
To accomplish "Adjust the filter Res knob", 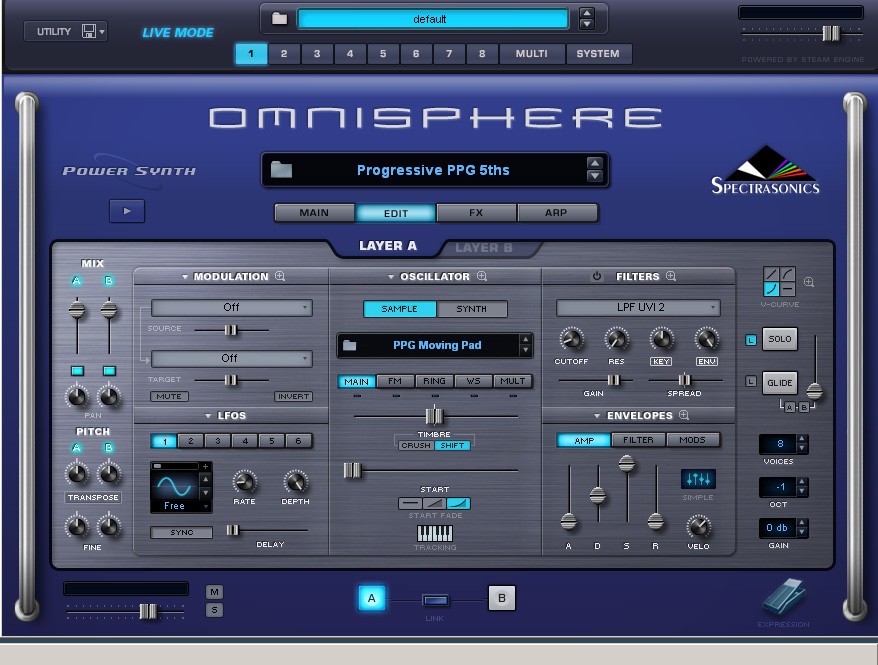I will (x=616, y=339).
